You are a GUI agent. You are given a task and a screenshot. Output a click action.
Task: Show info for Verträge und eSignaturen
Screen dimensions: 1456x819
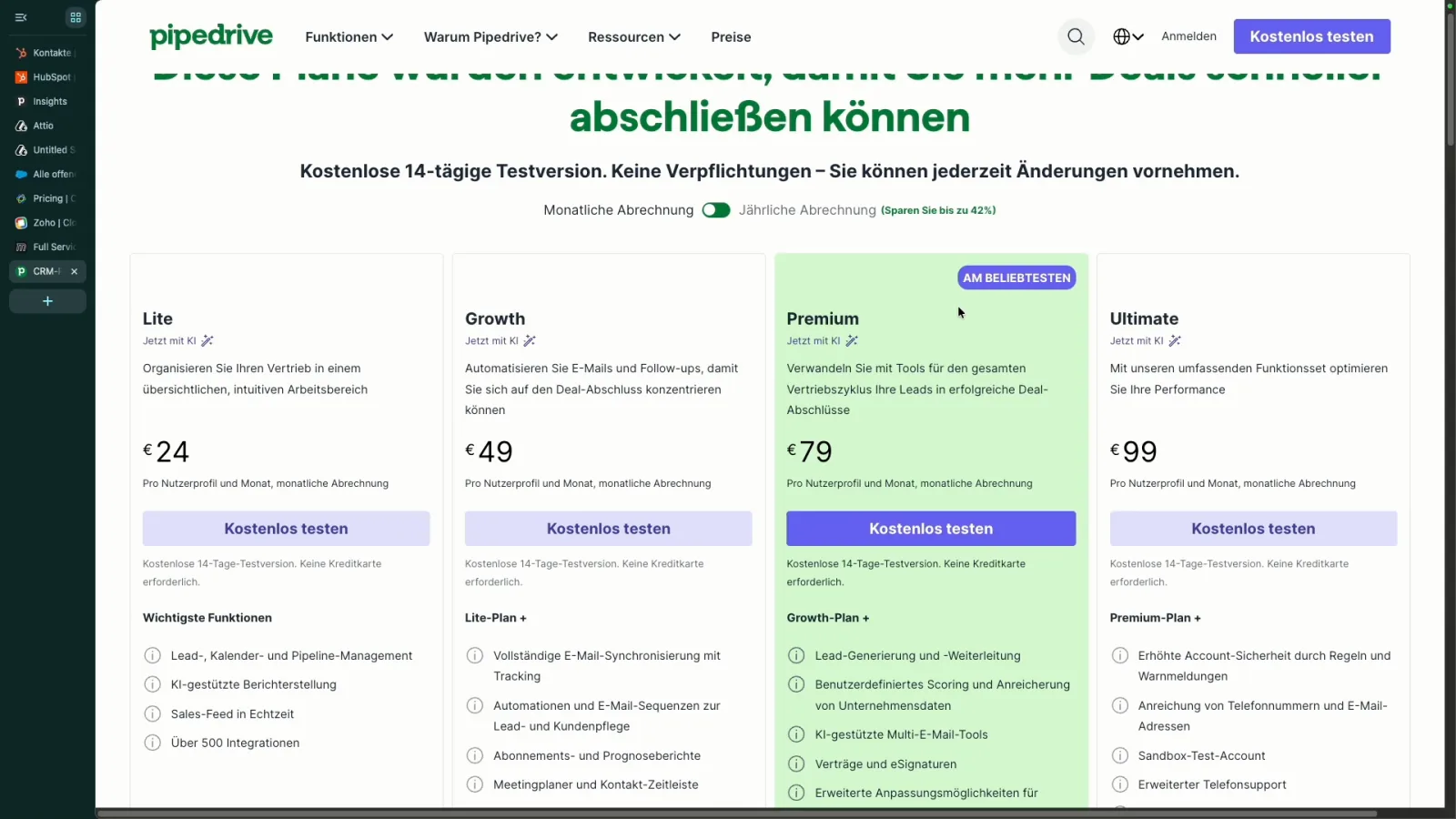796,763
